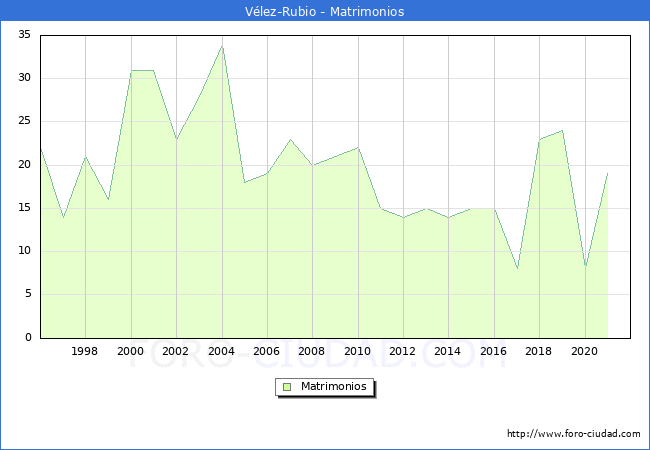The height and width of the screenshot is (450, 650).
Task: Click the 0 y-axis label
Action: (28, 337)
